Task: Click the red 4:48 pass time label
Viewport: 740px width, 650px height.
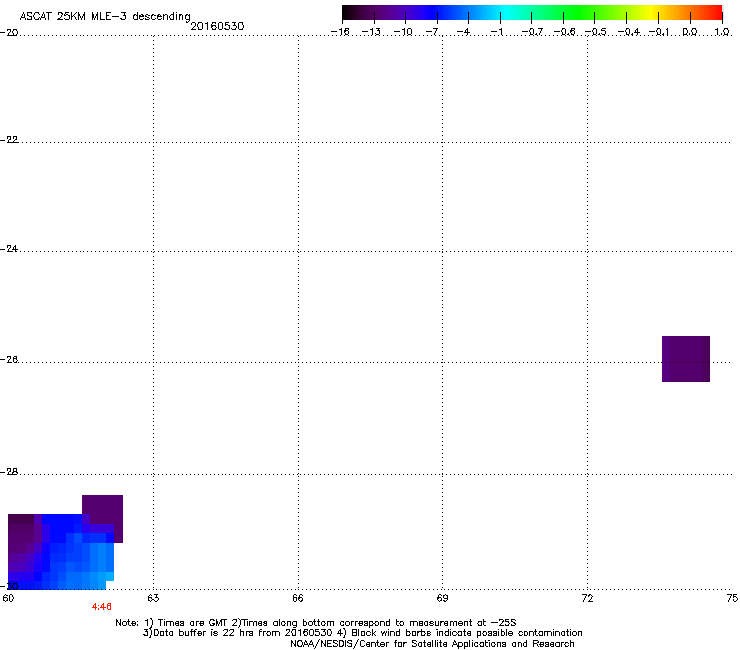Action: click(101, 607)
